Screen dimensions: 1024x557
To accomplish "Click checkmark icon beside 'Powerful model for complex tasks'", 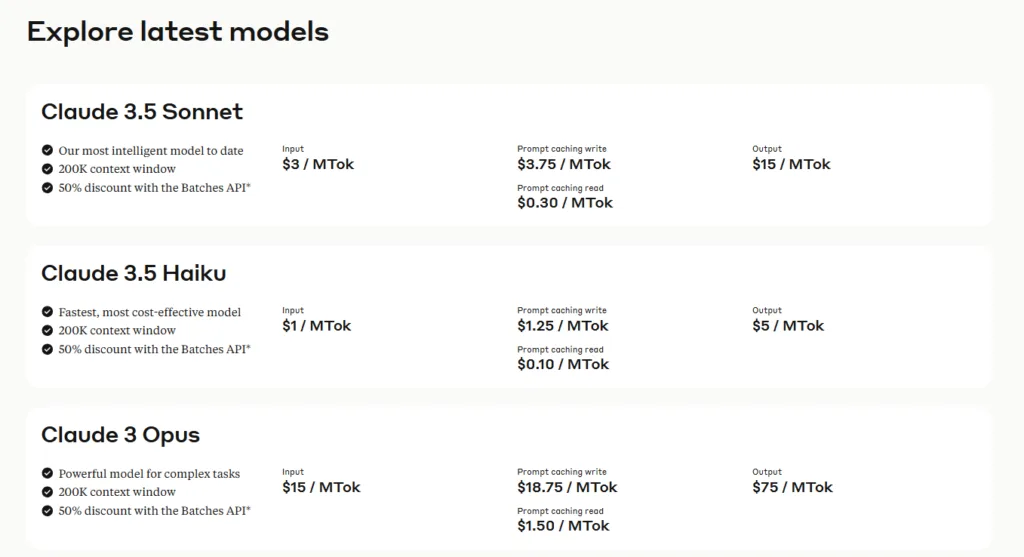I will point(47,473).
